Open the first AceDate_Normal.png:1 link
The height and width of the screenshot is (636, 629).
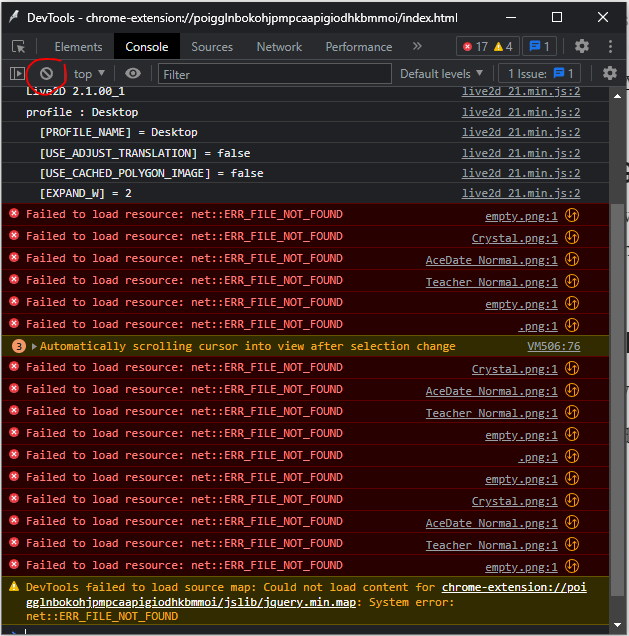tap(492, 260)
